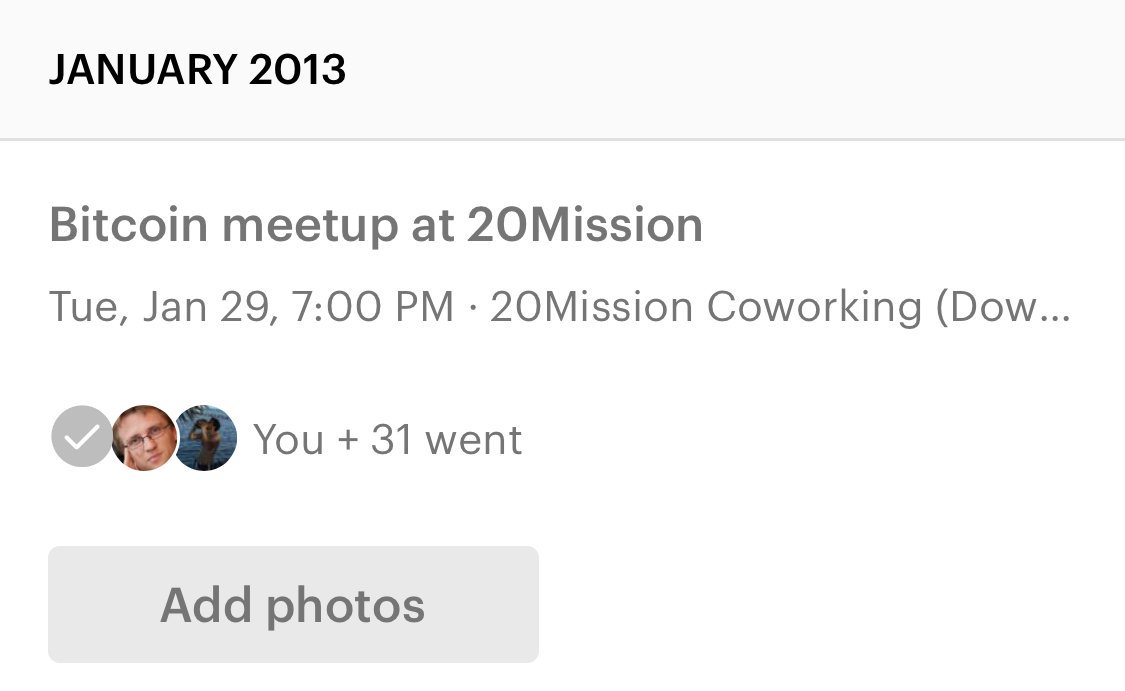This screenshot has height=691, width=1125.
Task: Select the last avatar in the attendee row
Action: pyautogui.click(x=206, y=437)
